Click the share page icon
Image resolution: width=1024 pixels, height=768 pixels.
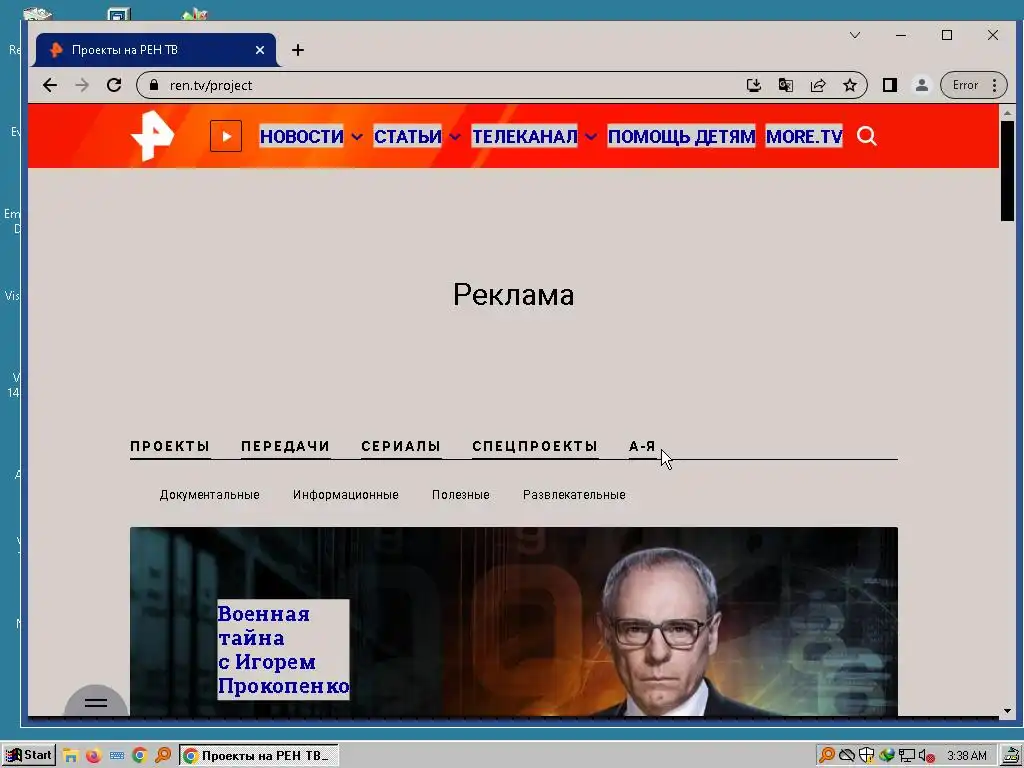[x=818, y=85]
